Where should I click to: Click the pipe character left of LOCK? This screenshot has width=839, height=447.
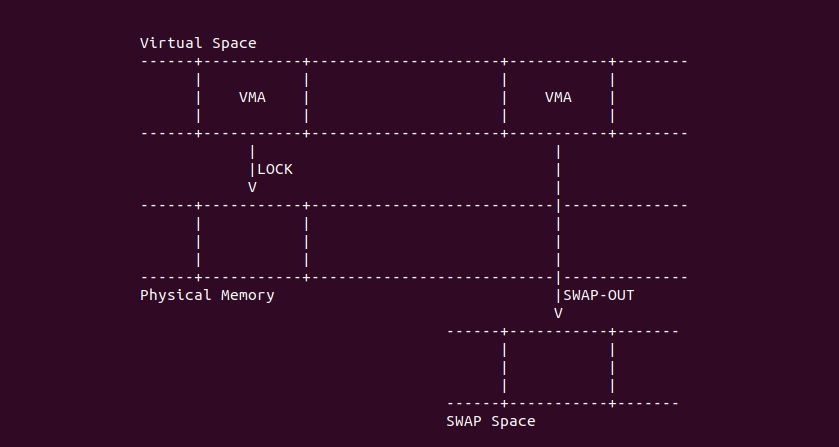tap(252, 169)
